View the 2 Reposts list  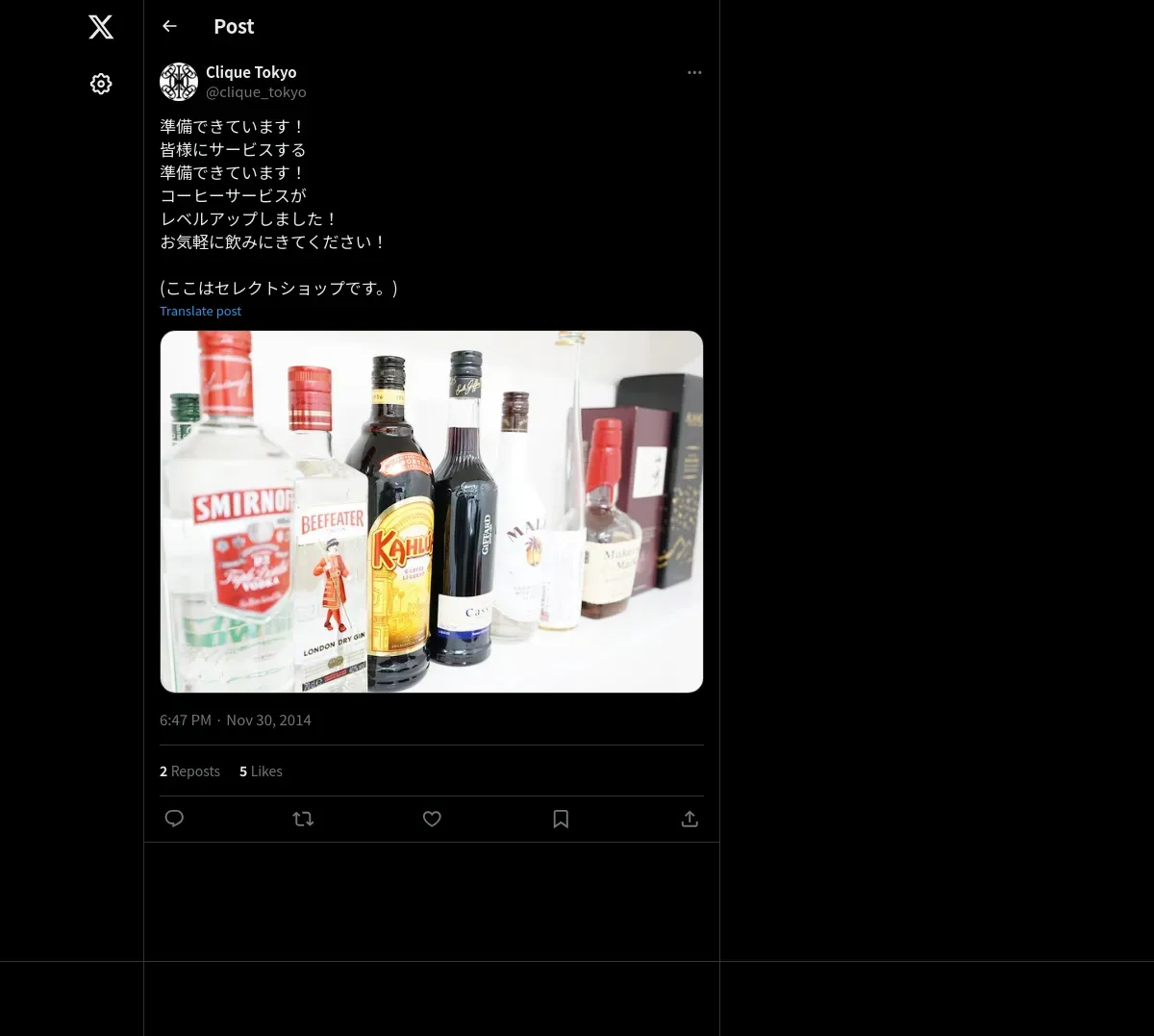coord(189,771)
